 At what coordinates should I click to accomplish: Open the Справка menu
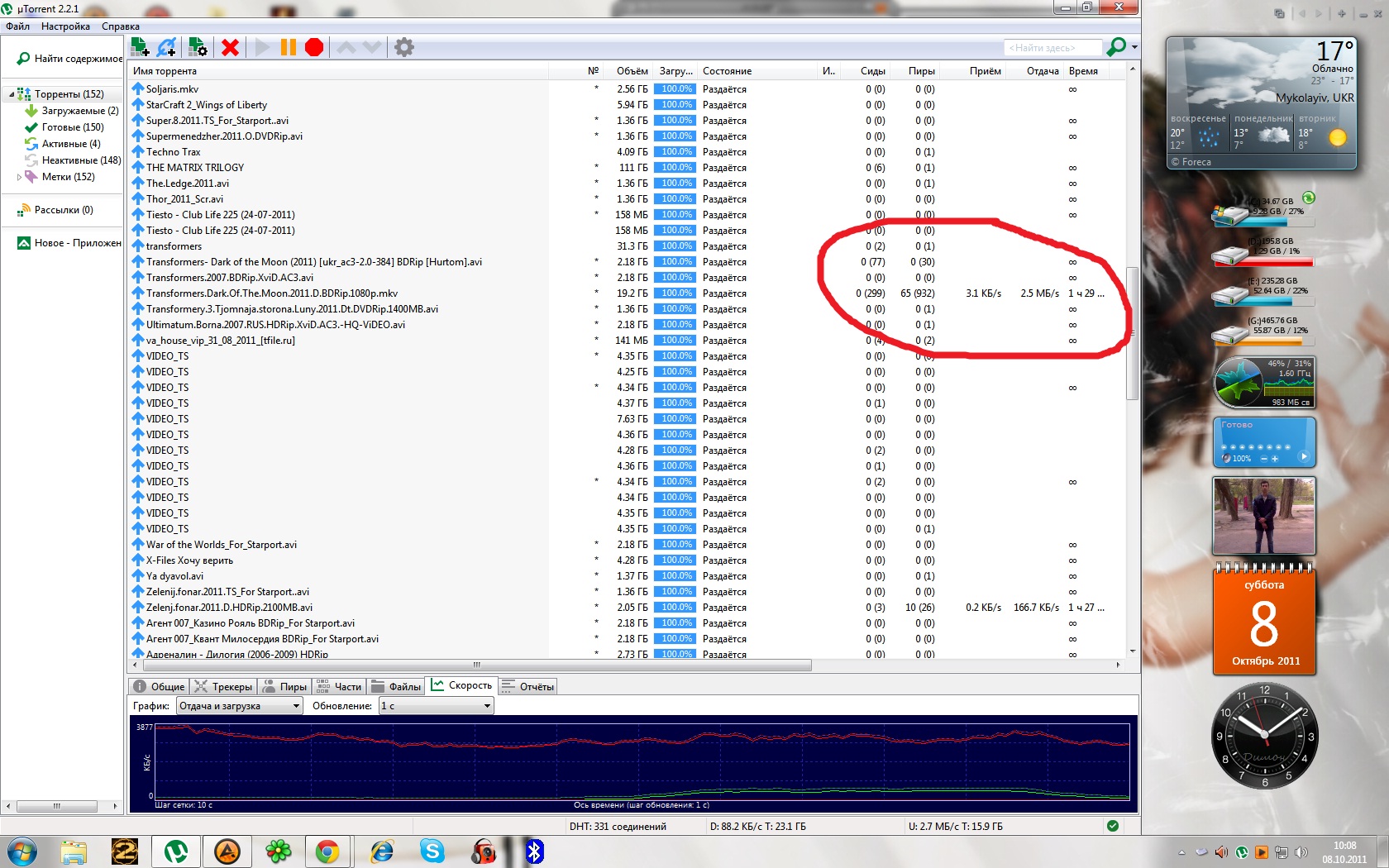pyautogui.click(x=121, y=26)
